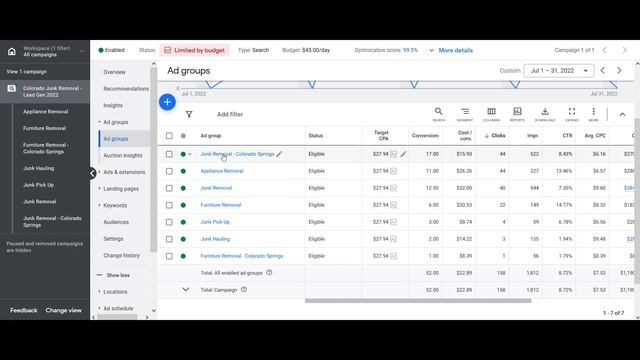640x360 pixels.
Task: Click portfolio icon beside Junk Removal target CPA
Action: (x=393, y=188)
